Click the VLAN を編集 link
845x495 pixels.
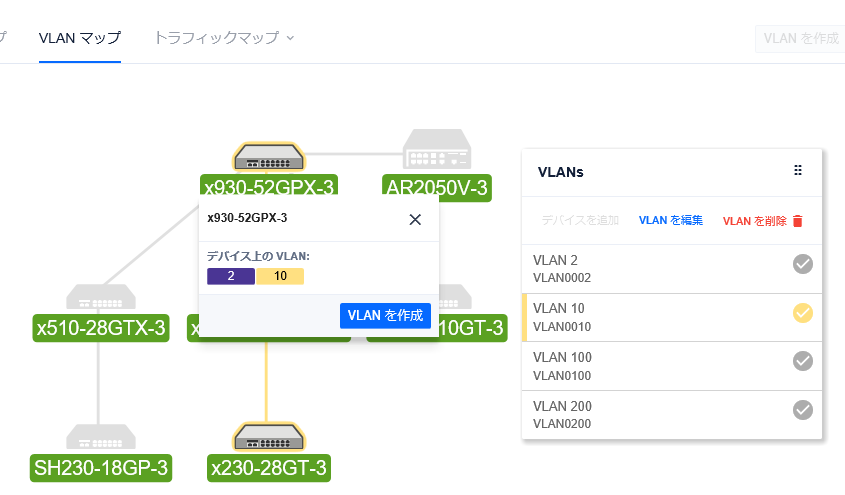point(671,220)
